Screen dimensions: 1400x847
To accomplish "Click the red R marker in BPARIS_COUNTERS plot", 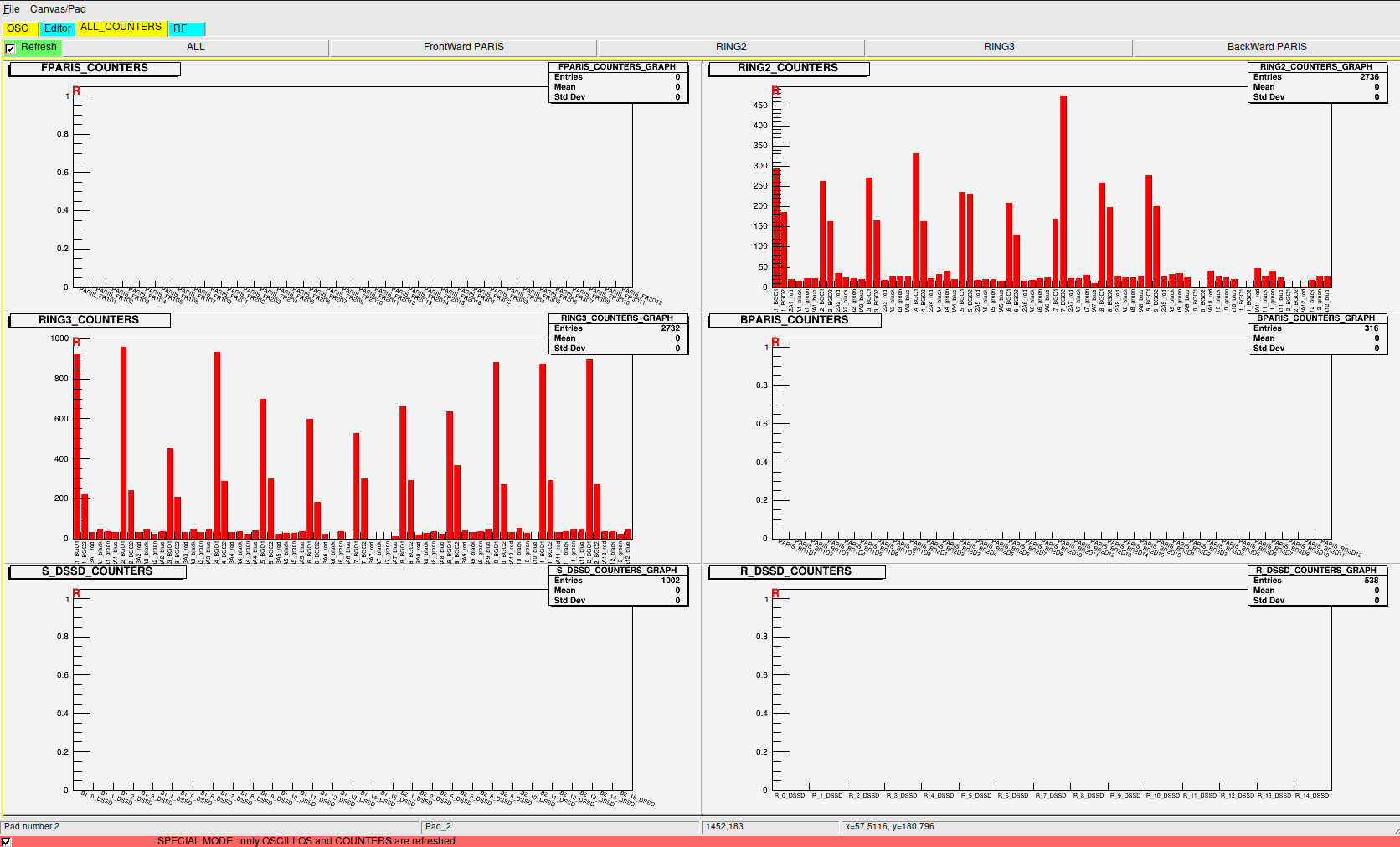I will point(775,342).
